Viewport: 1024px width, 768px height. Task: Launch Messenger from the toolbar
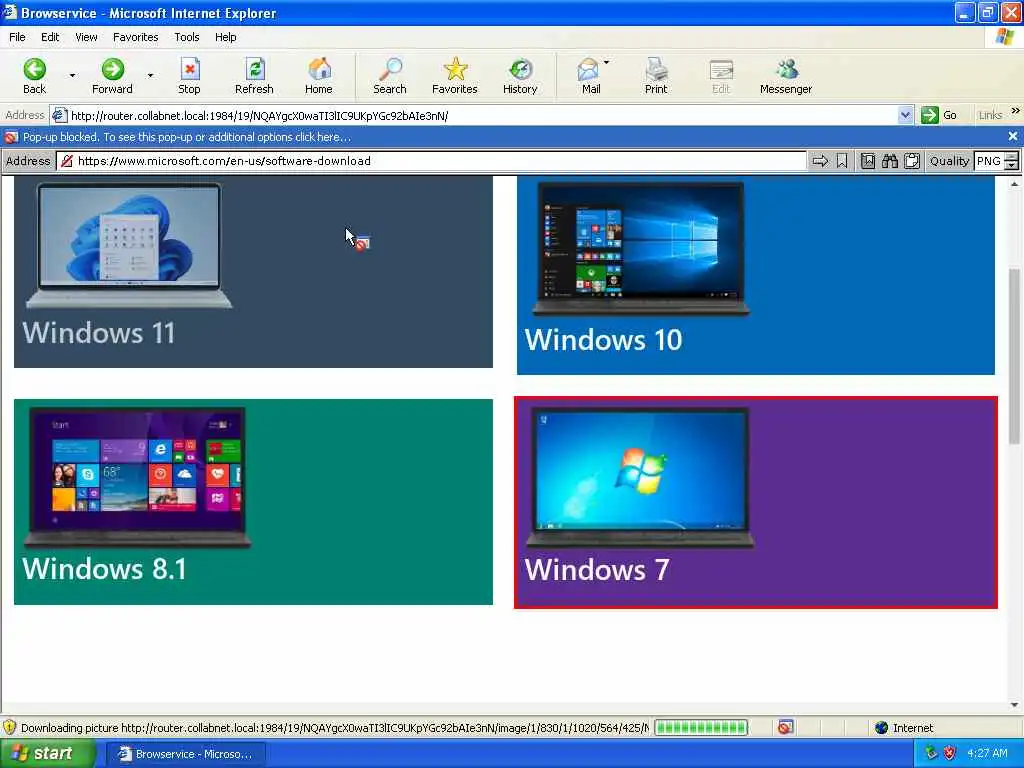786,76
